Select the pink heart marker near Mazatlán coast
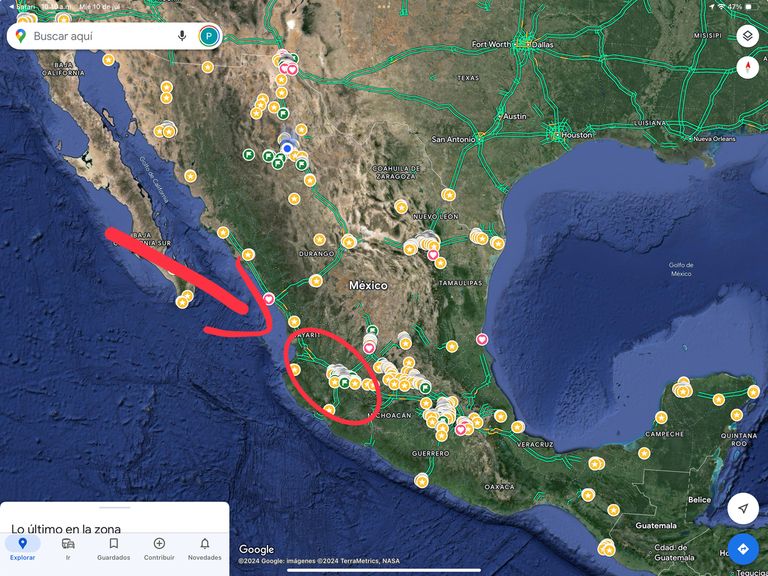This screenshot has height=576, width=768. 269,298
